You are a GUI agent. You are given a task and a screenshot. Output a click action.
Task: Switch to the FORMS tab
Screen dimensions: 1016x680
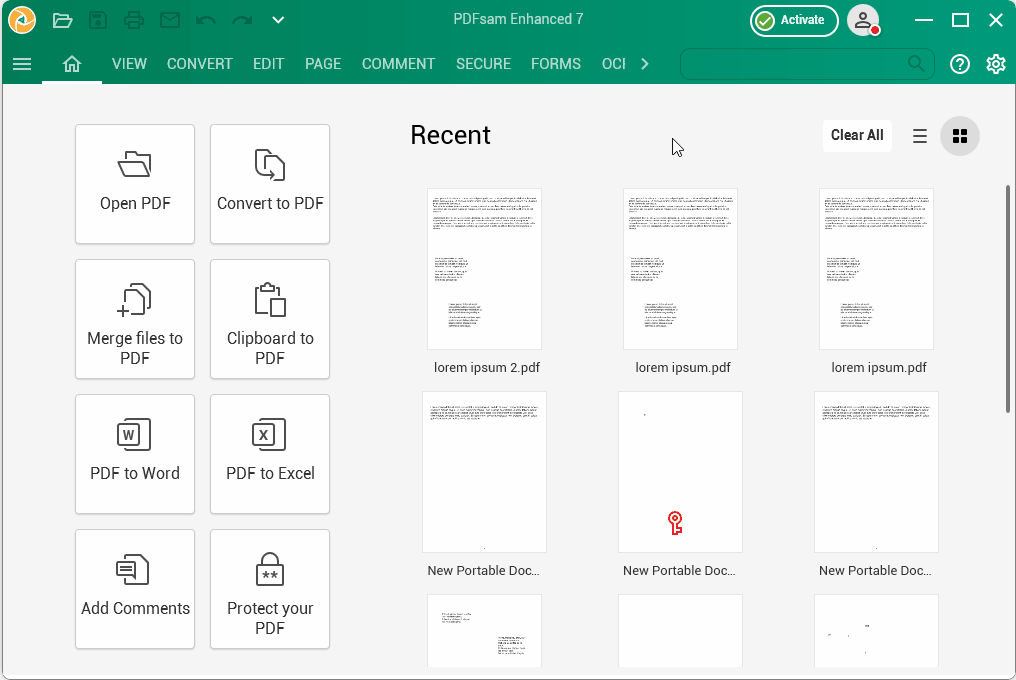(556, 64)
